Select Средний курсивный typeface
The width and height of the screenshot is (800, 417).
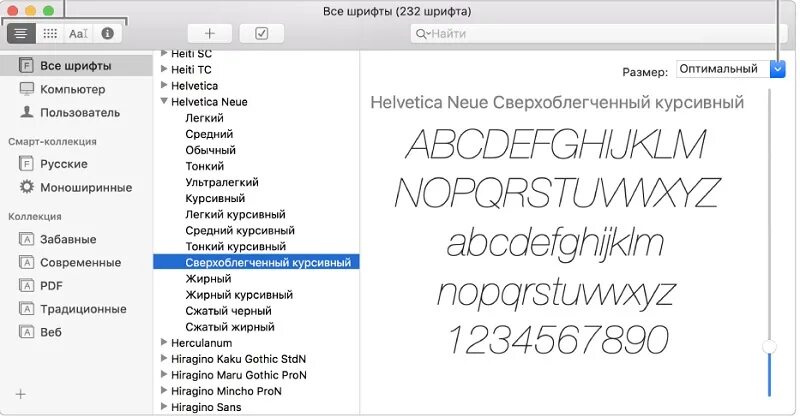[x=240, y=231]
